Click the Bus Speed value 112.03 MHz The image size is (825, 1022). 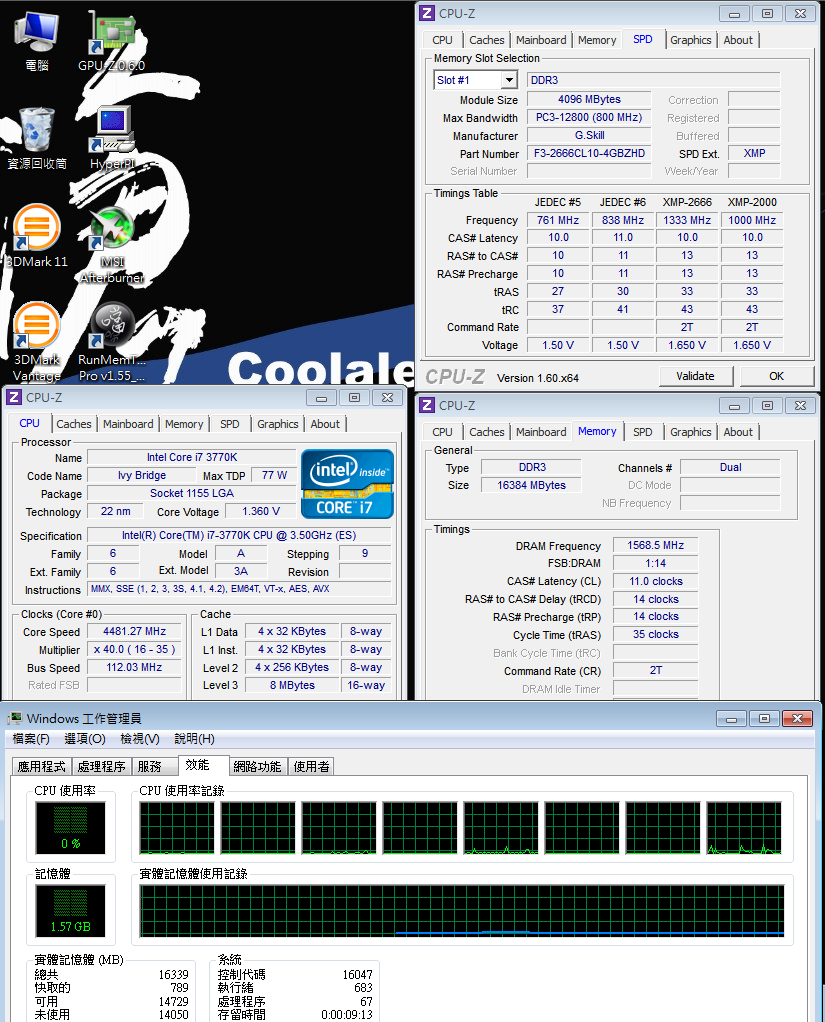click(134, 667)
